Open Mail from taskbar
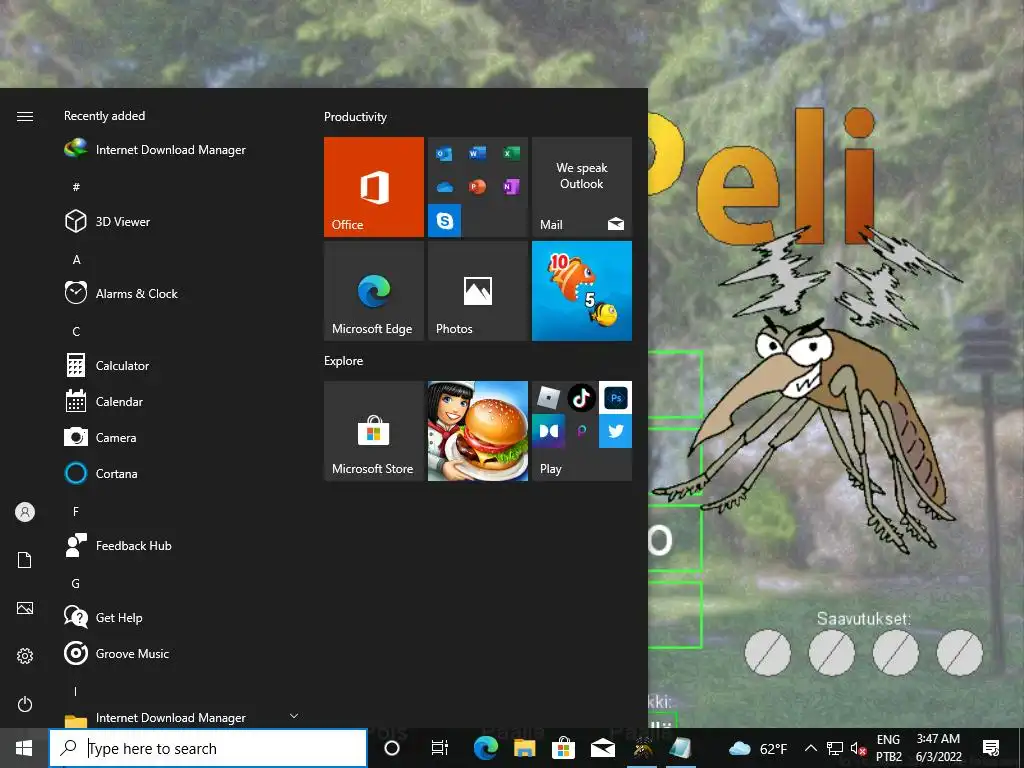 tap(602, 748)
